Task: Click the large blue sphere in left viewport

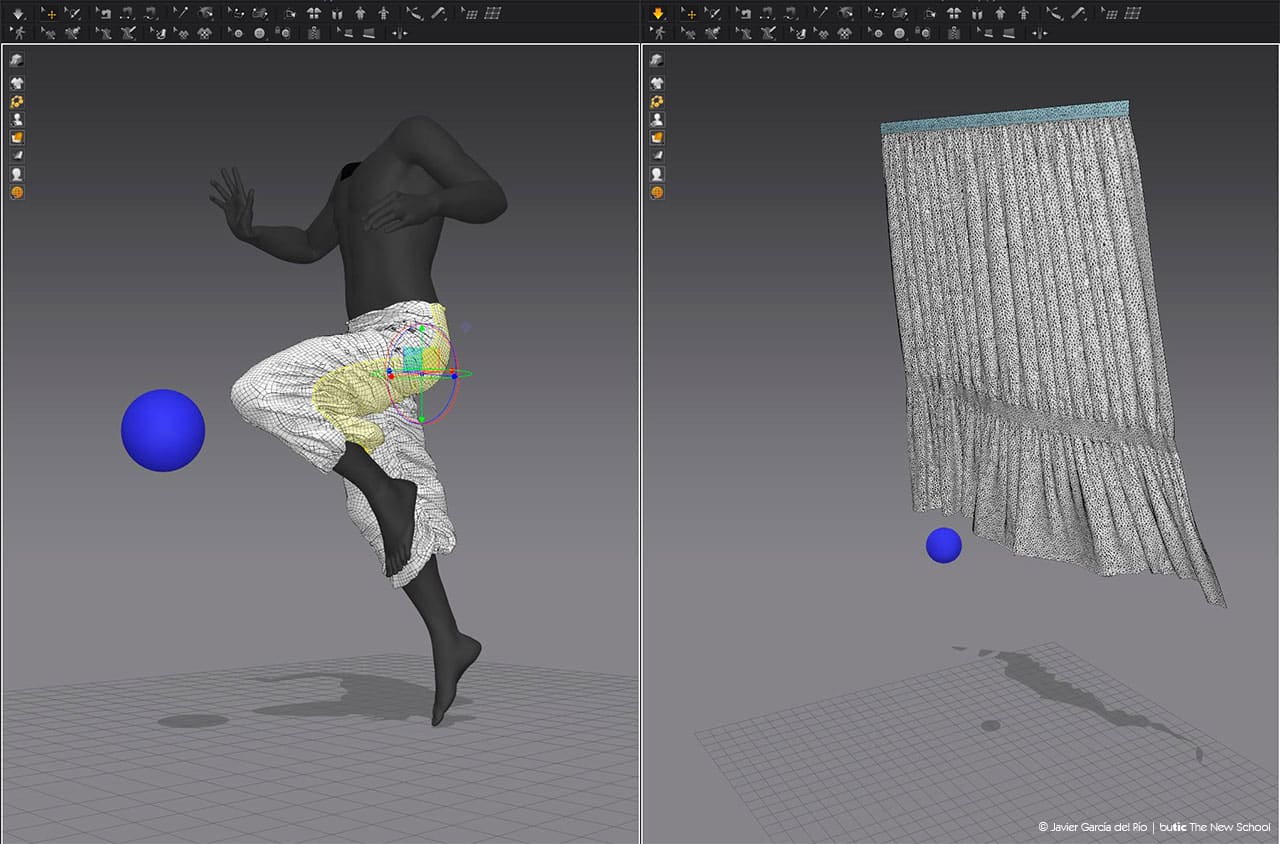Action: pyautogui.click(x=163, y=430)
